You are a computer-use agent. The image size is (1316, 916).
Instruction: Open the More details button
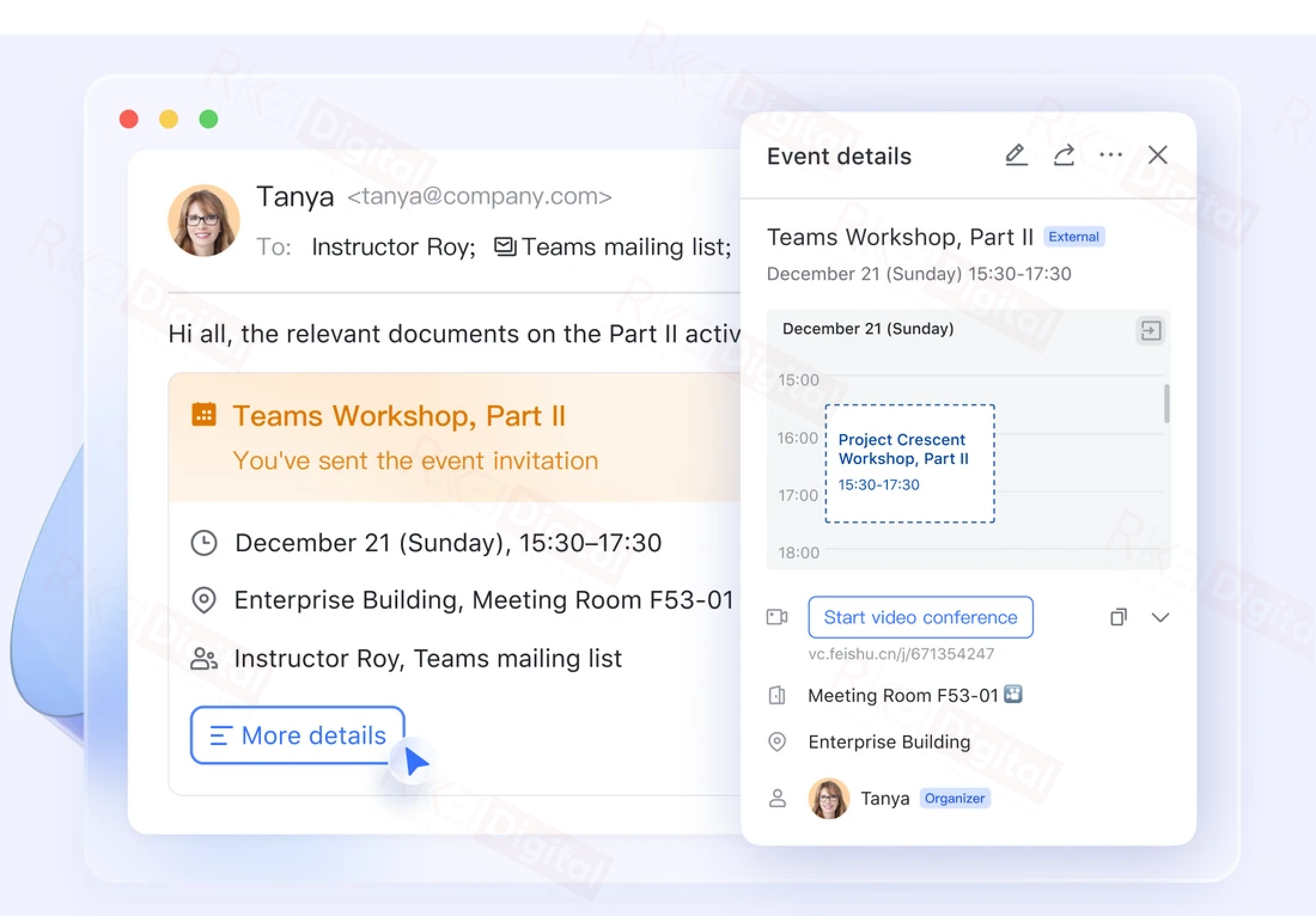point(297,735)
